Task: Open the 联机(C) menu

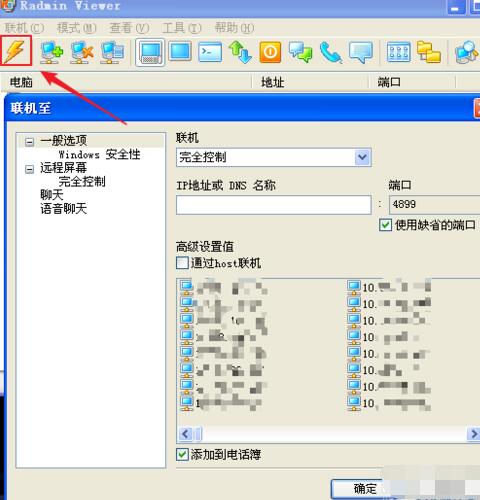Action: pyautogui.click(x=24, y=28)
